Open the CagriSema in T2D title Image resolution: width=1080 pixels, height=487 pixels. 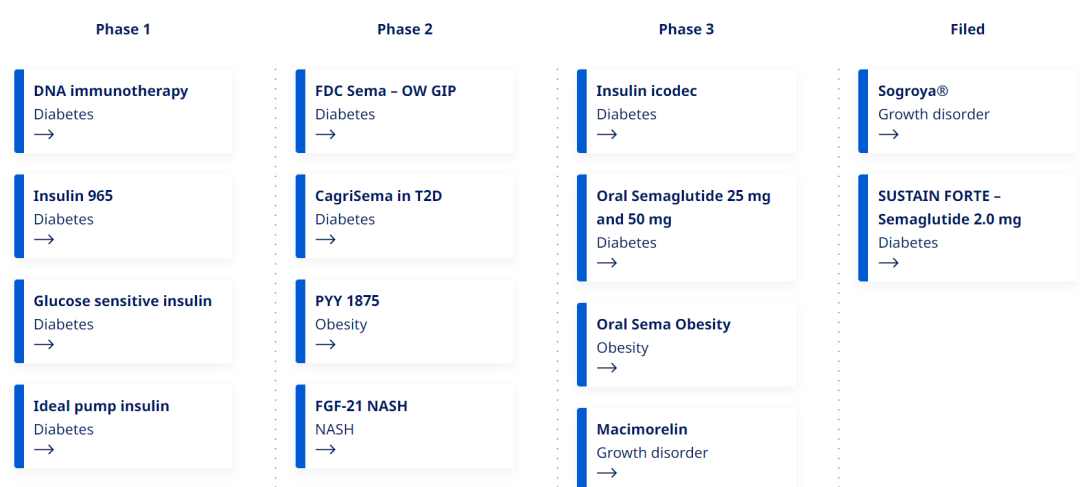pyautogui.click(x=379, y=196)
